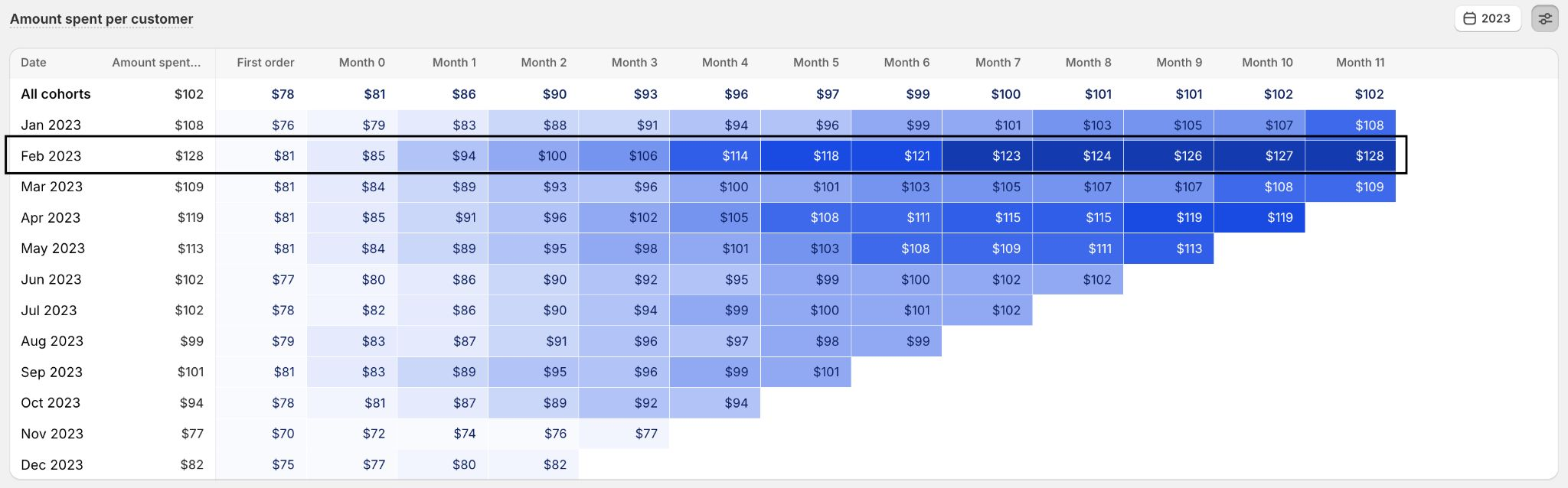Open the filter settings icon button
The image size is (1568, 488).
pyautogui.click(x=1545, y=19)
